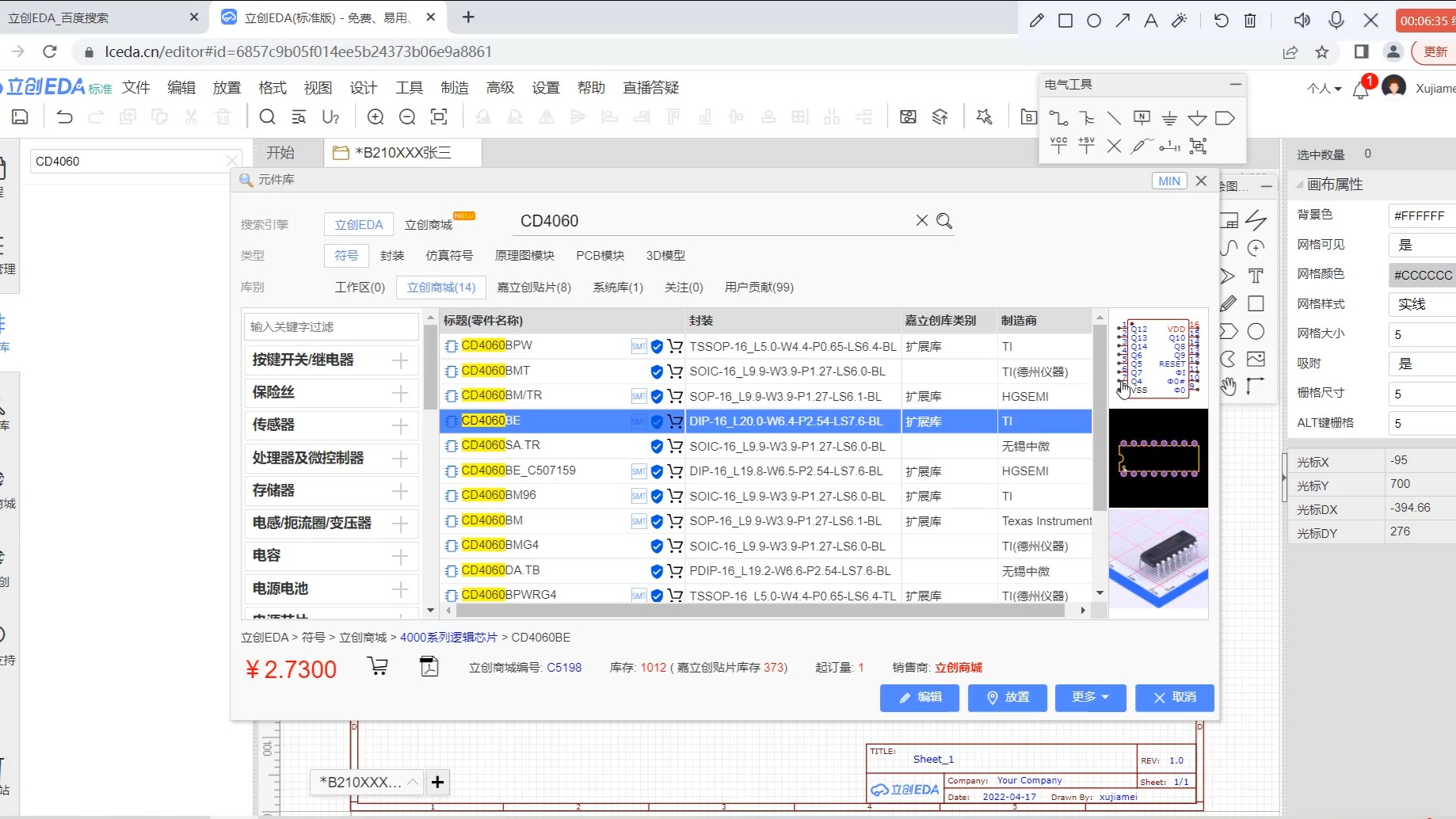Select the Voltage Probe tool
Screen dimensions: 1456x819
[1142, 146]
